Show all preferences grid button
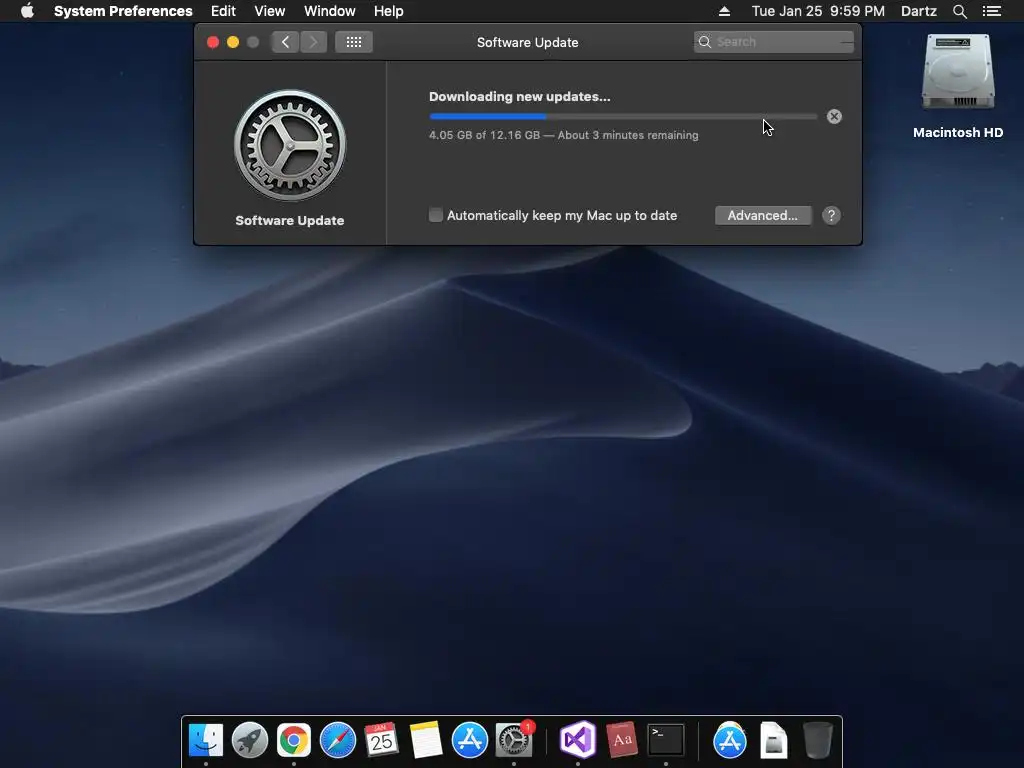This screenshot has width=1024, height=768. tap(354, 42)
